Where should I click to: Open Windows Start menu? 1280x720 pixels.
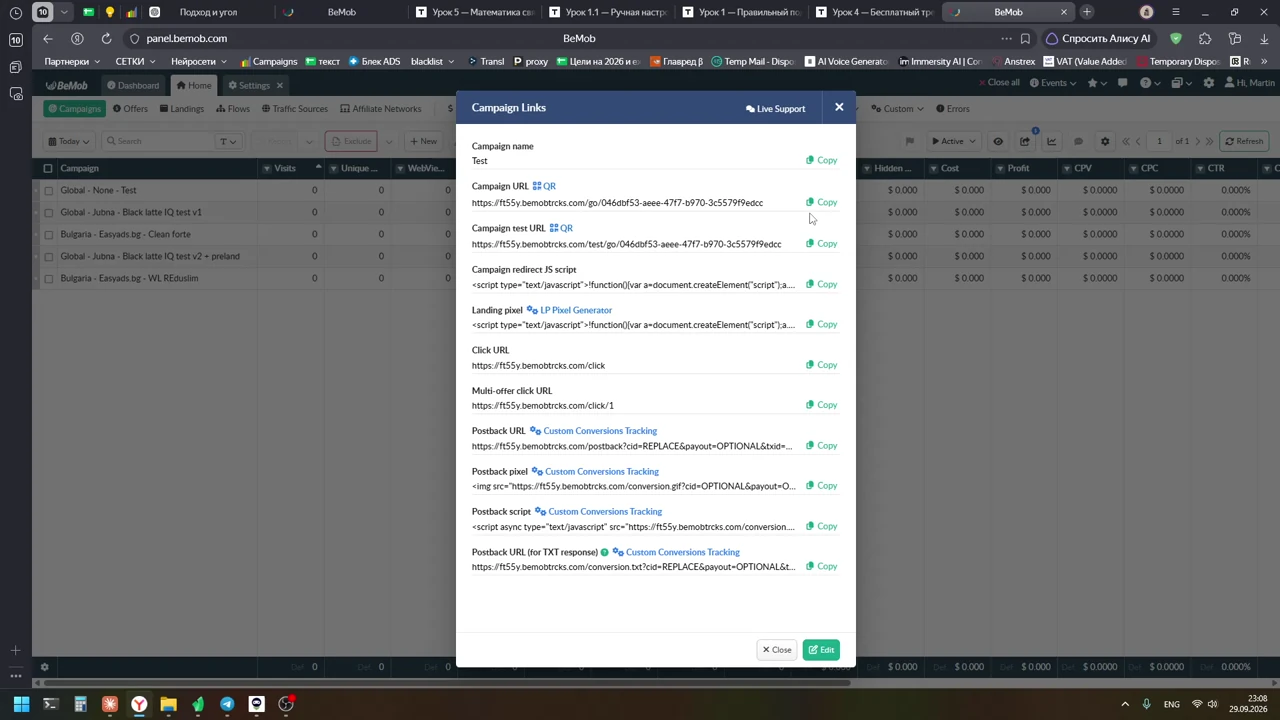21,704
